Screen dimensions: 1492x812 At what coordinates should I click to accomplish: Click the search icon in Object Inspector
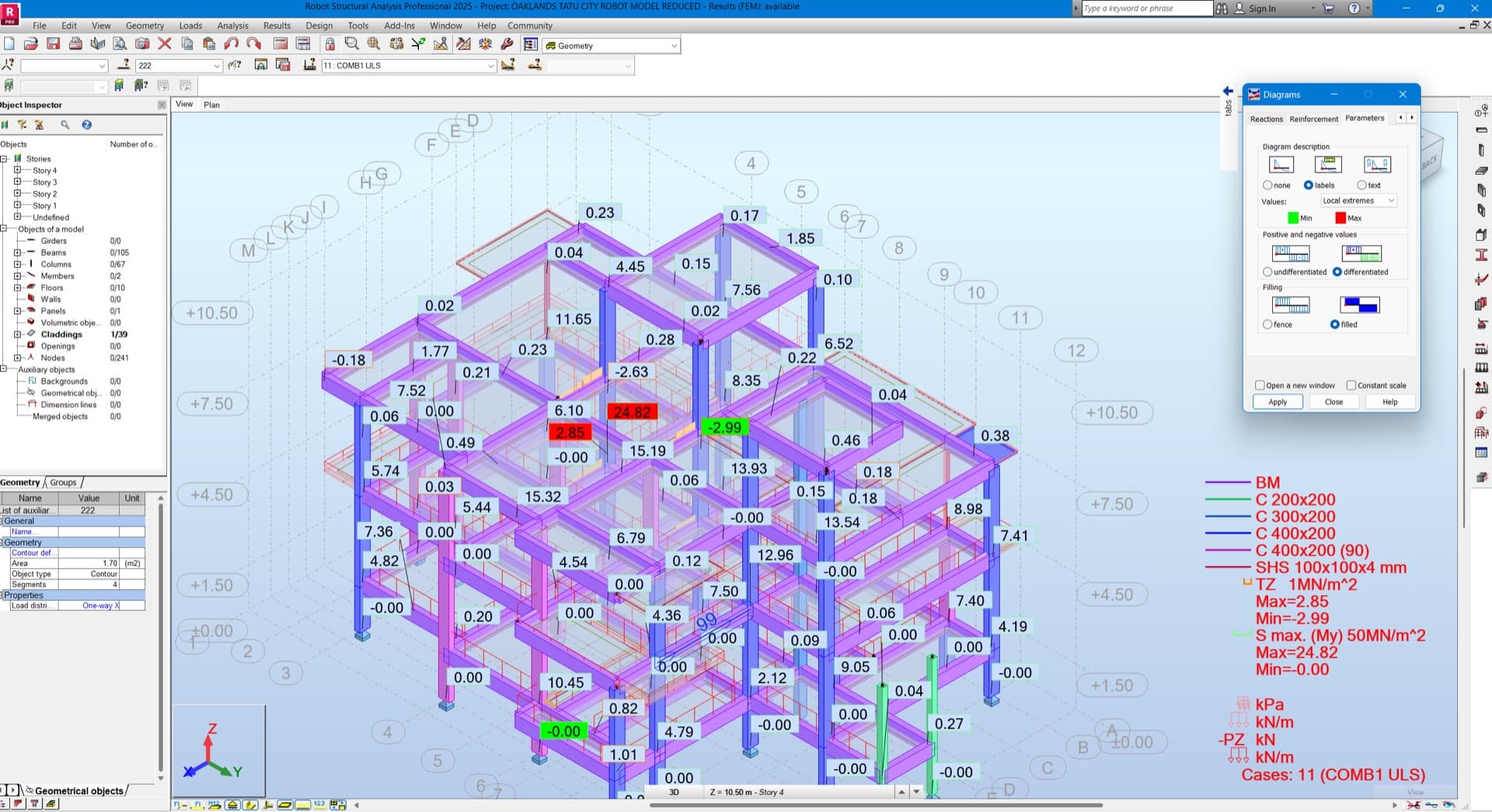[65, 124]
